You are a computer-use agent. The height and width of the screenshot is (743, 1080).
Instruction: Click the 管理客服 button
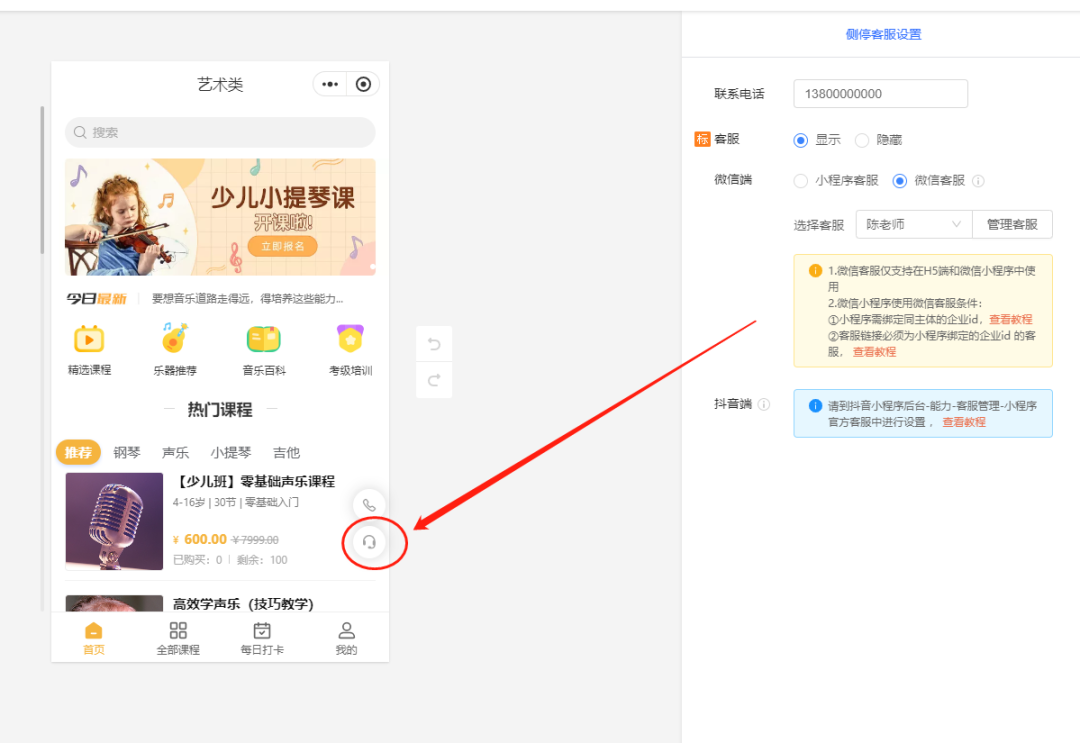click(1012, 224)
